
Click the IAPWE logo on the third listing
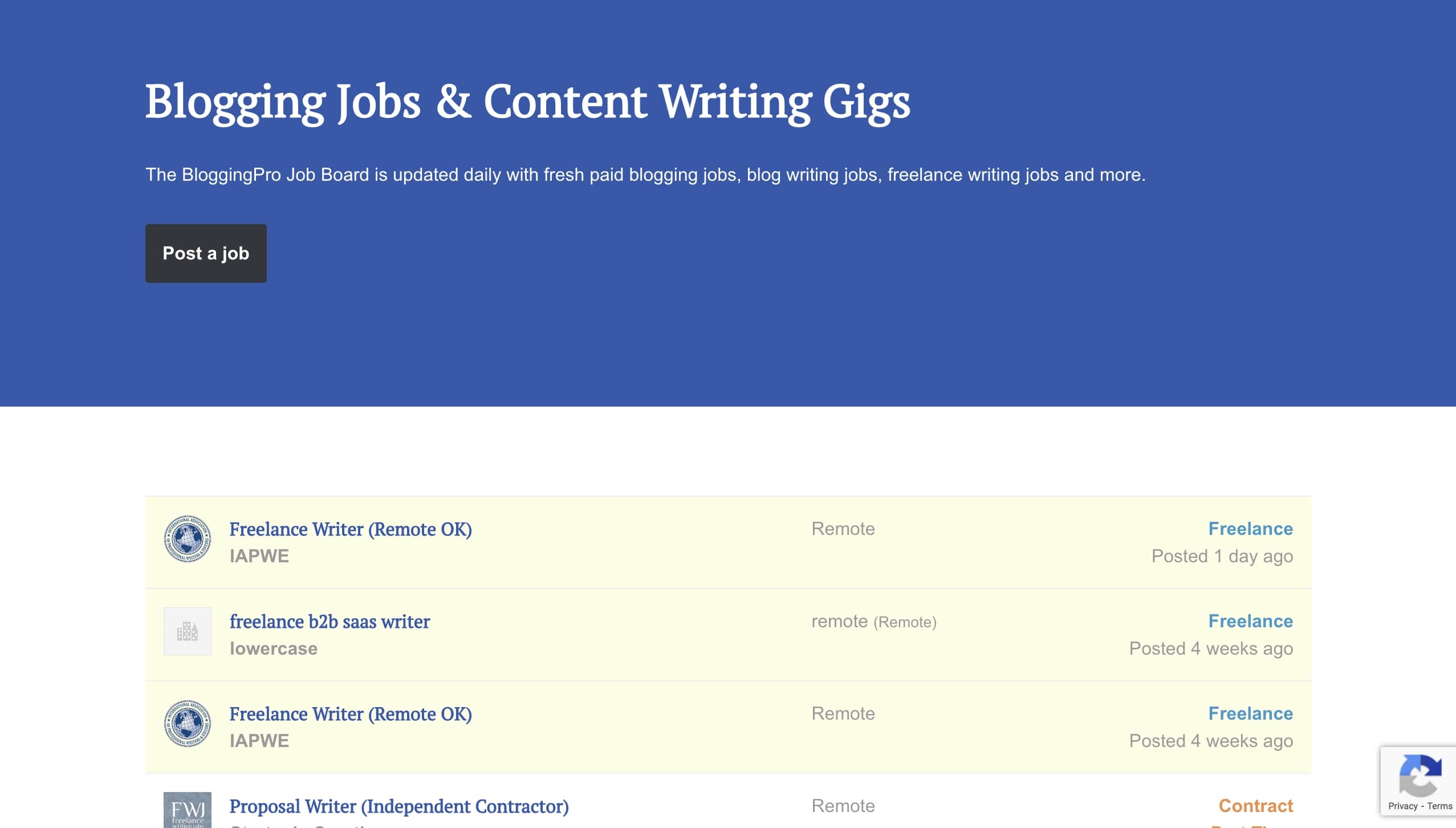186,725
